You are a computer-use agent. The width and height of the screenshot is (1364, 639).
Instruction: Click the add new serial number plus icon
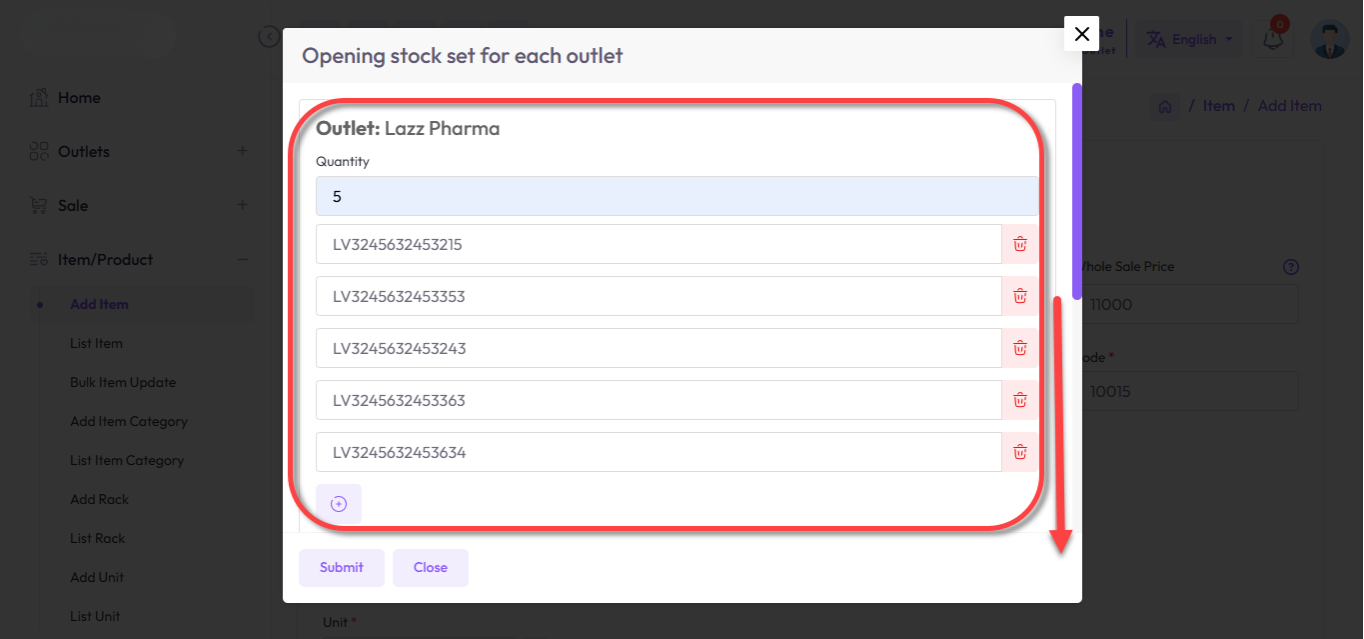339,503
